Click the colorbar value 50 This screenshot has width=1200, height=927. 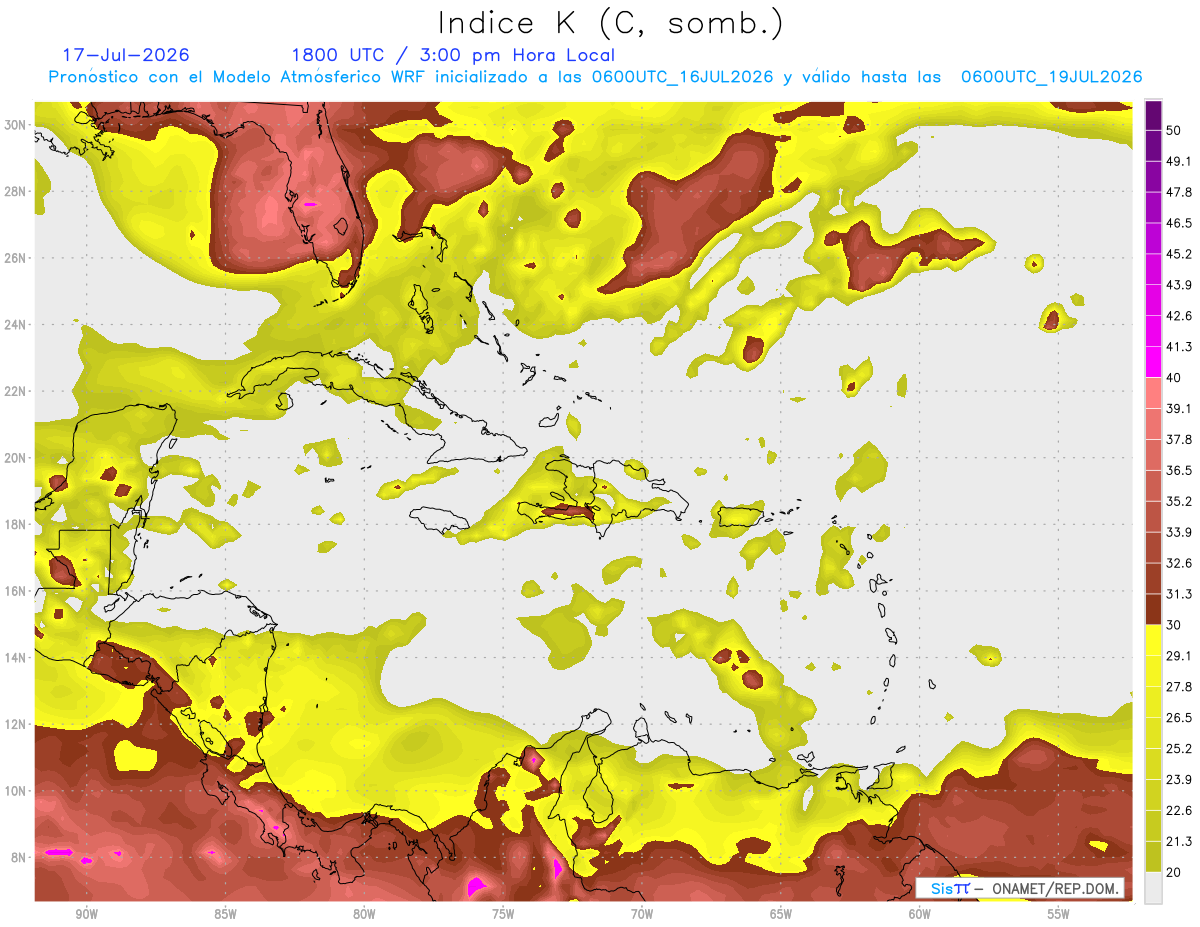(x=1174, y=130)
